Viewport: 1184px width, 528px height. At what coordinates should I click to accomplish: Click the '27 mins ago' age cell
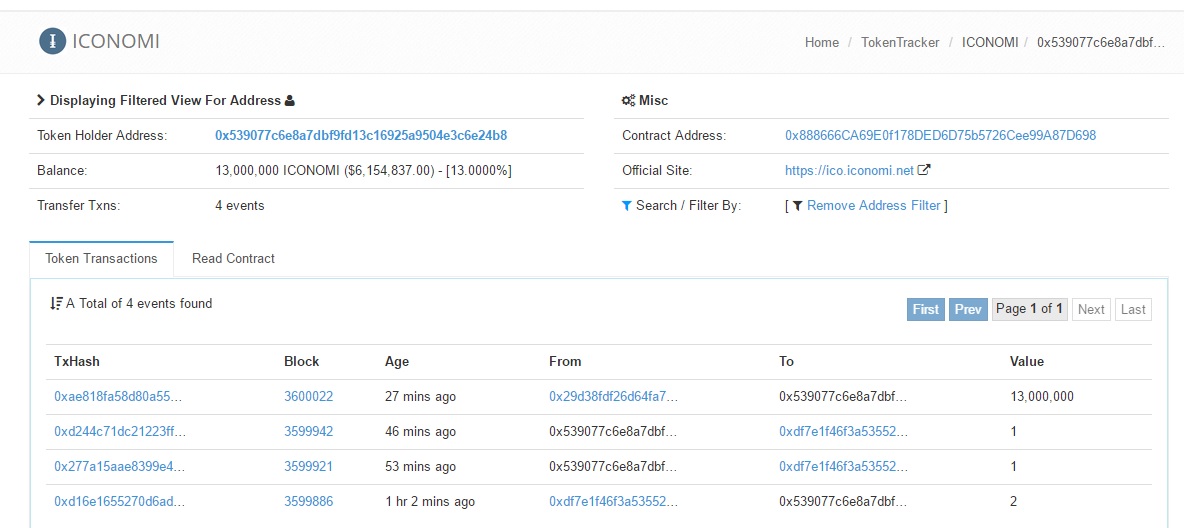click(x=420, y=397)
